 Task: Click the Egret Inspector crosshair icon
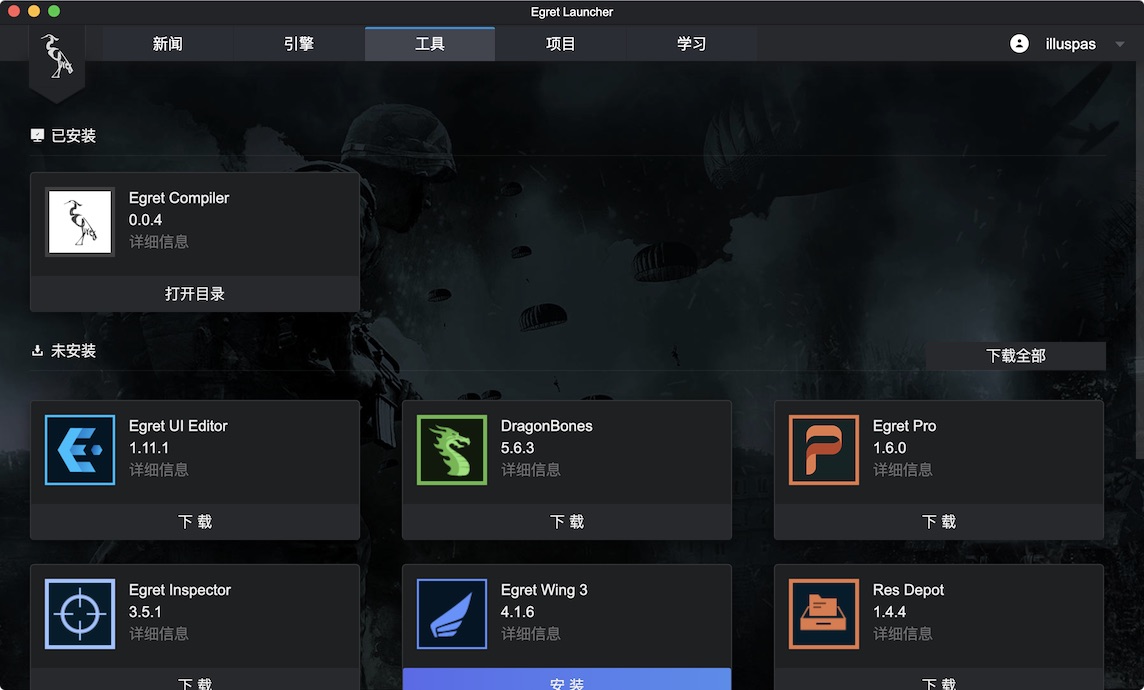click(x=80, y=614)
